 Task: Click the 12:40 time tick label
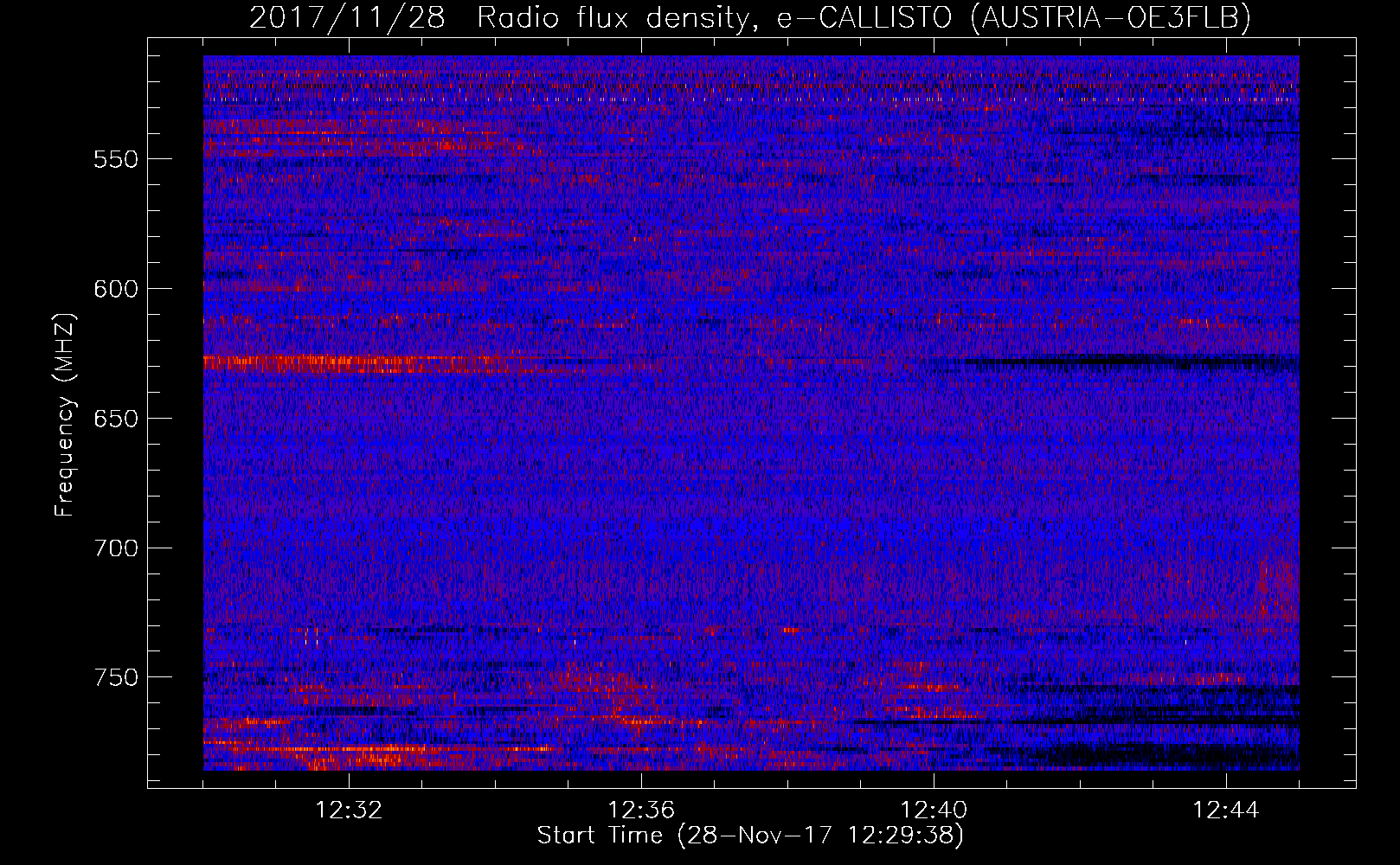[x=934, y=811]
